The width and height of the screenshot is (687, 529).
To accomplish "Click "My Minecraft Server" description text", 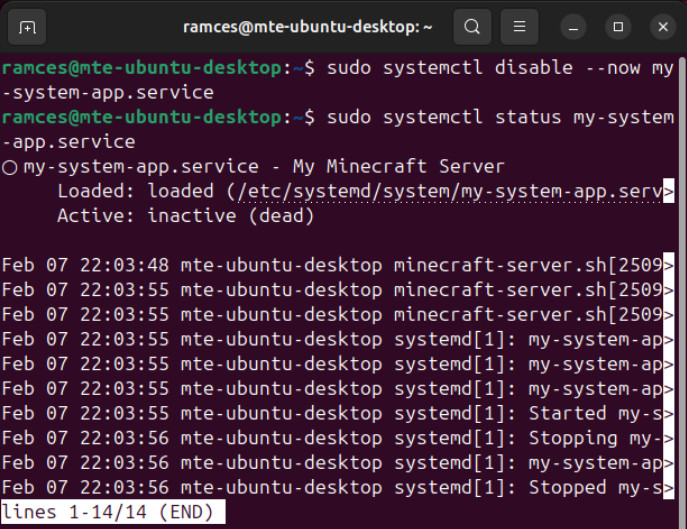I will [x=398, y=167].
